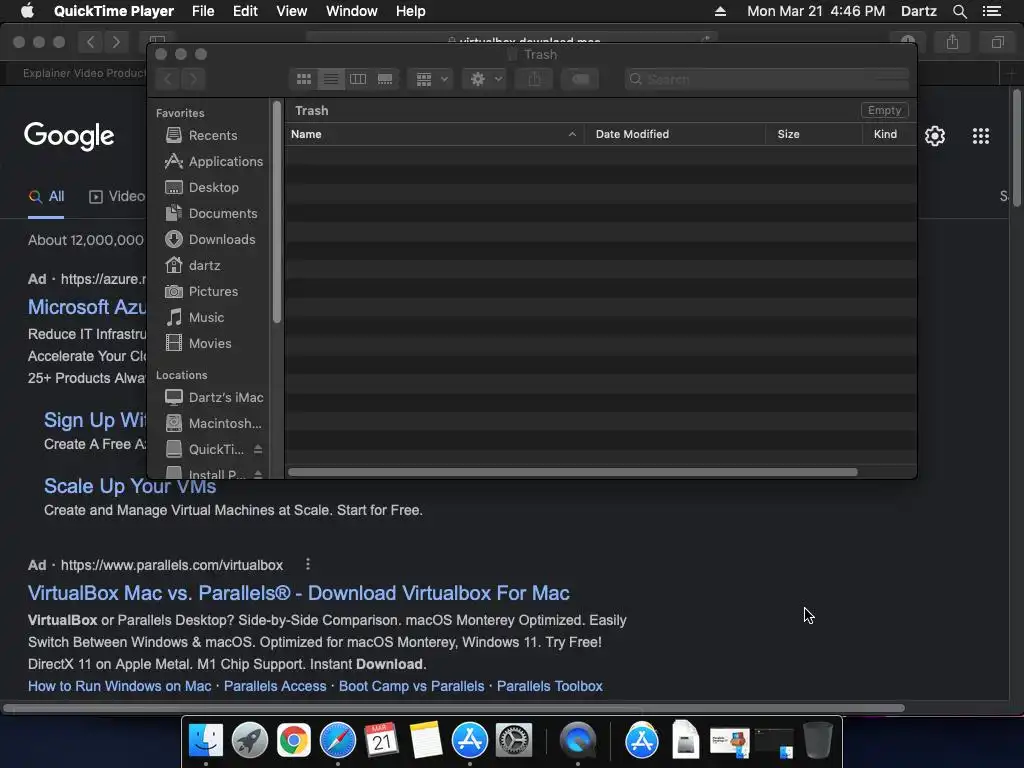Viewport: 1024px width, 768px height.
Task: Open How to Run Windows on Mac link
Action: [120, 686]
